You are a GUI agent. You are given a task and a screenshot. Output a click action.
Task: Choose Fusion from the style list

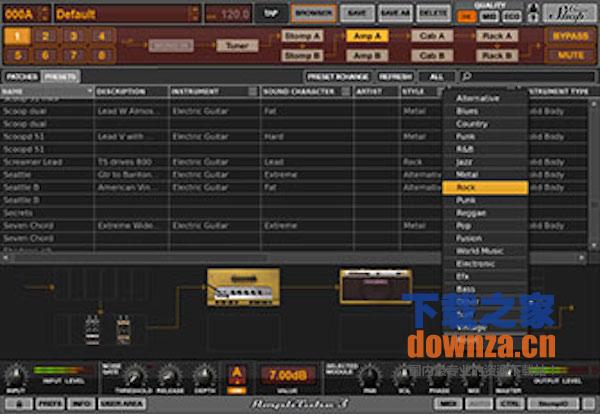point(485,238)
